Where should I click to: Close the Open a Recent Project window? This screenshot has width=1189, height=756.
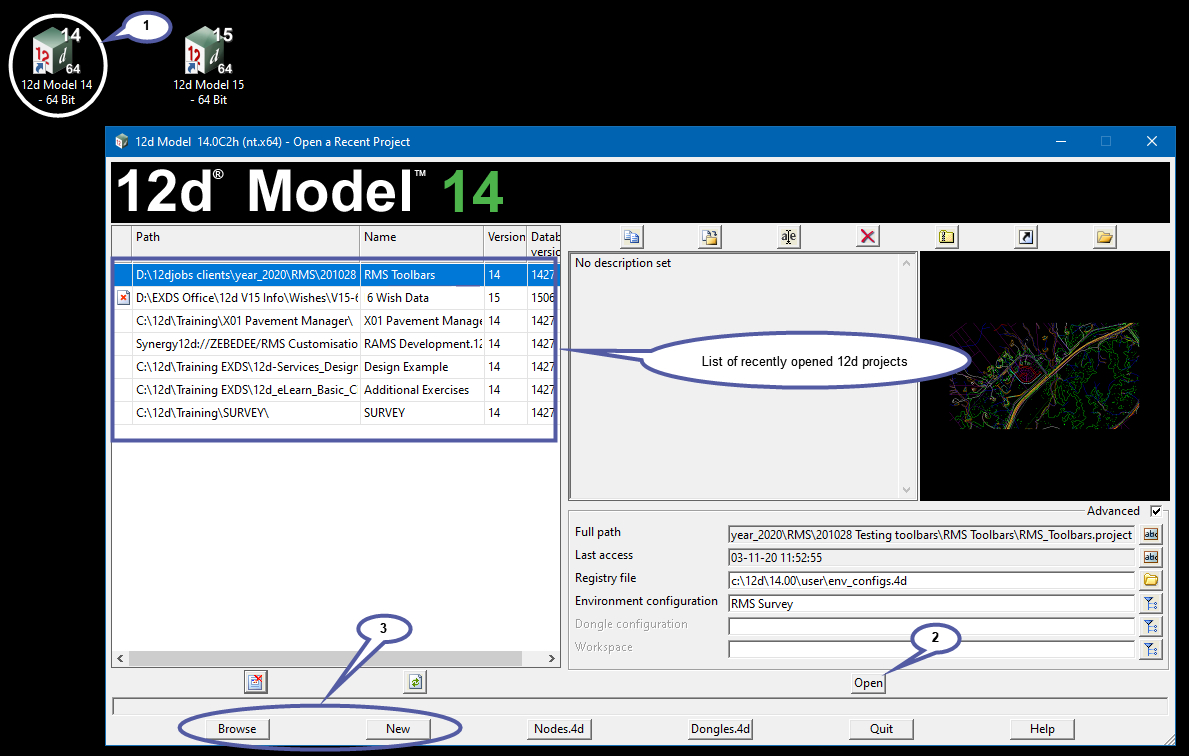point(1152,141)
